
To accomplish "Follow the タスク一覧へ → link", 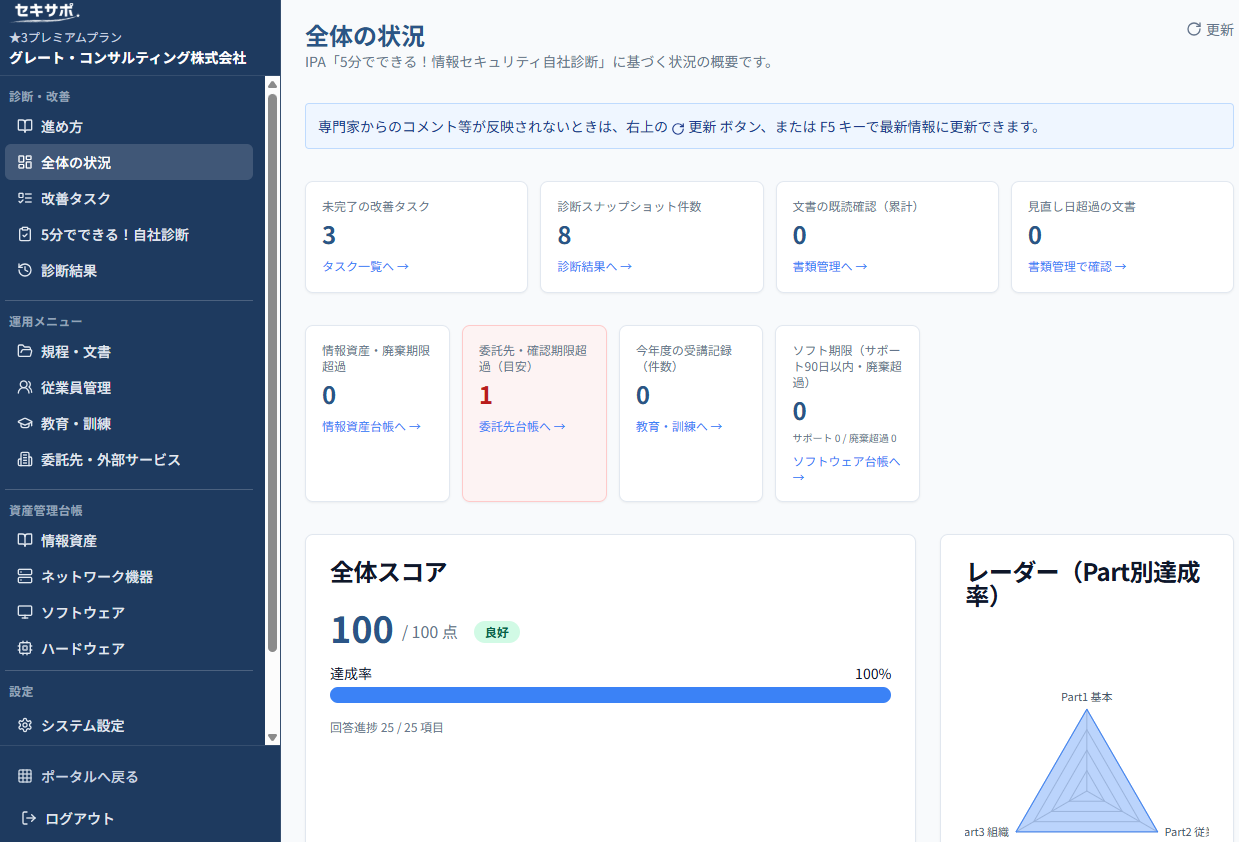I will [x=365, y=267].
